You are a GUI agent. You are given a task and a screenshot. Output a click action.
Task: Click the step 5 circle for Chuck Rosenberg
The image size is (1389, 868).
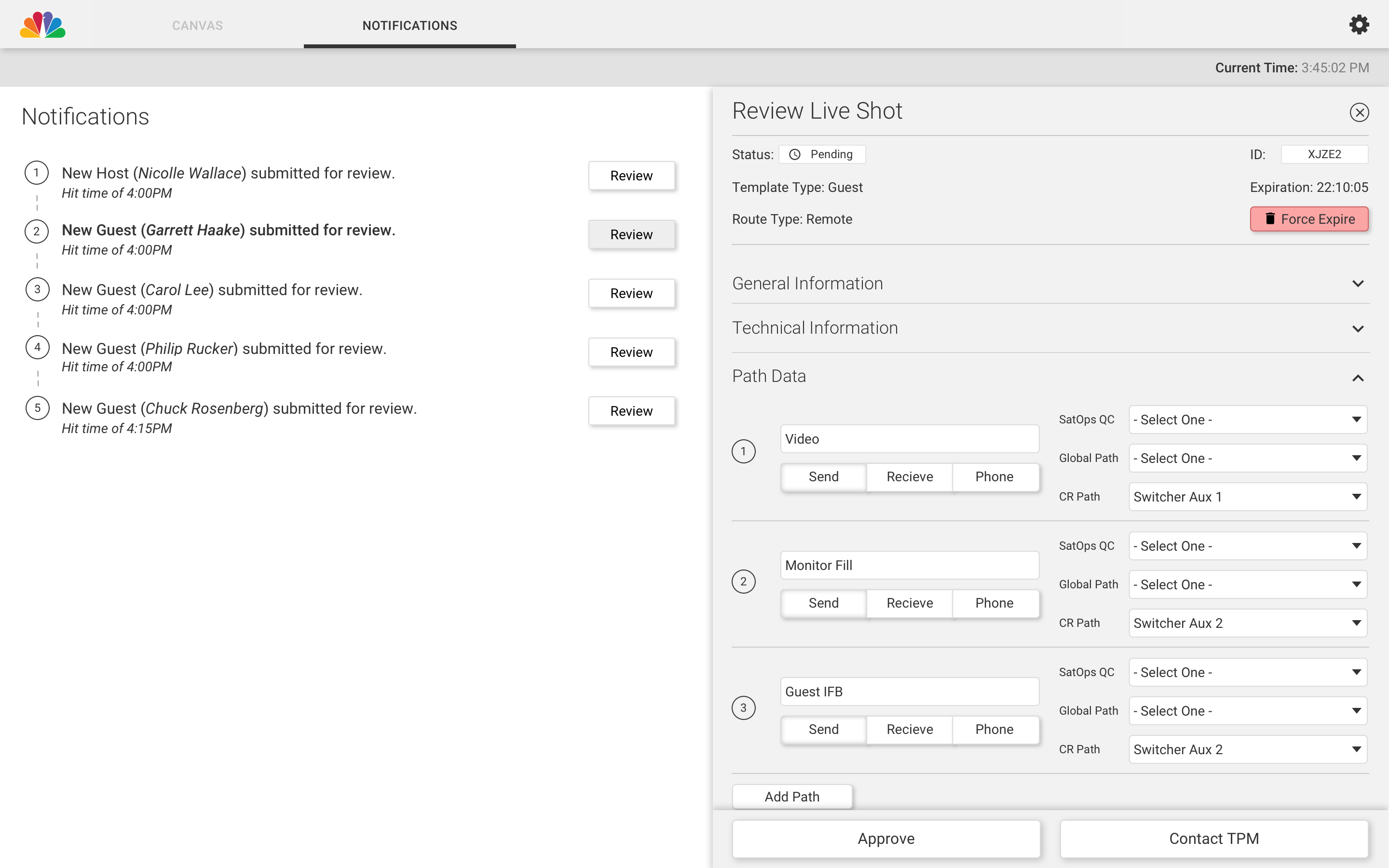click(37, 408)
